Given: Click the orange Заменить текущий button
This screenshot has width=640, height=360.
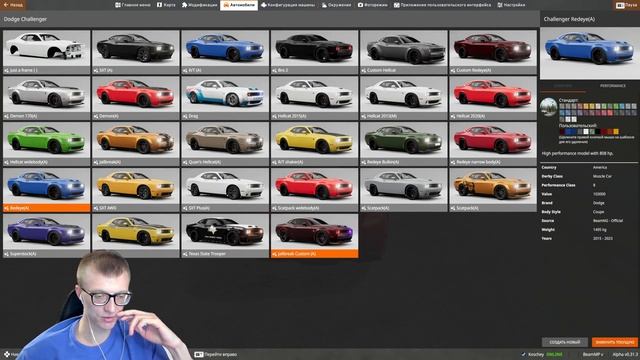Looking at the screenshot, I should 614,342.
